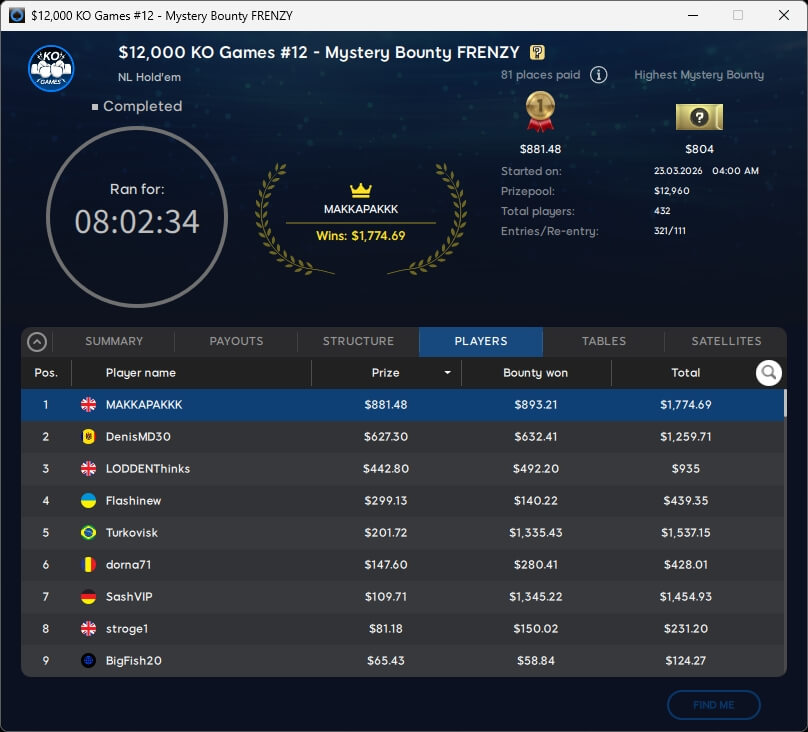Toggle the Prize column sort arrow
Viewport: 808px width, 732px height.
pos(447,373)
